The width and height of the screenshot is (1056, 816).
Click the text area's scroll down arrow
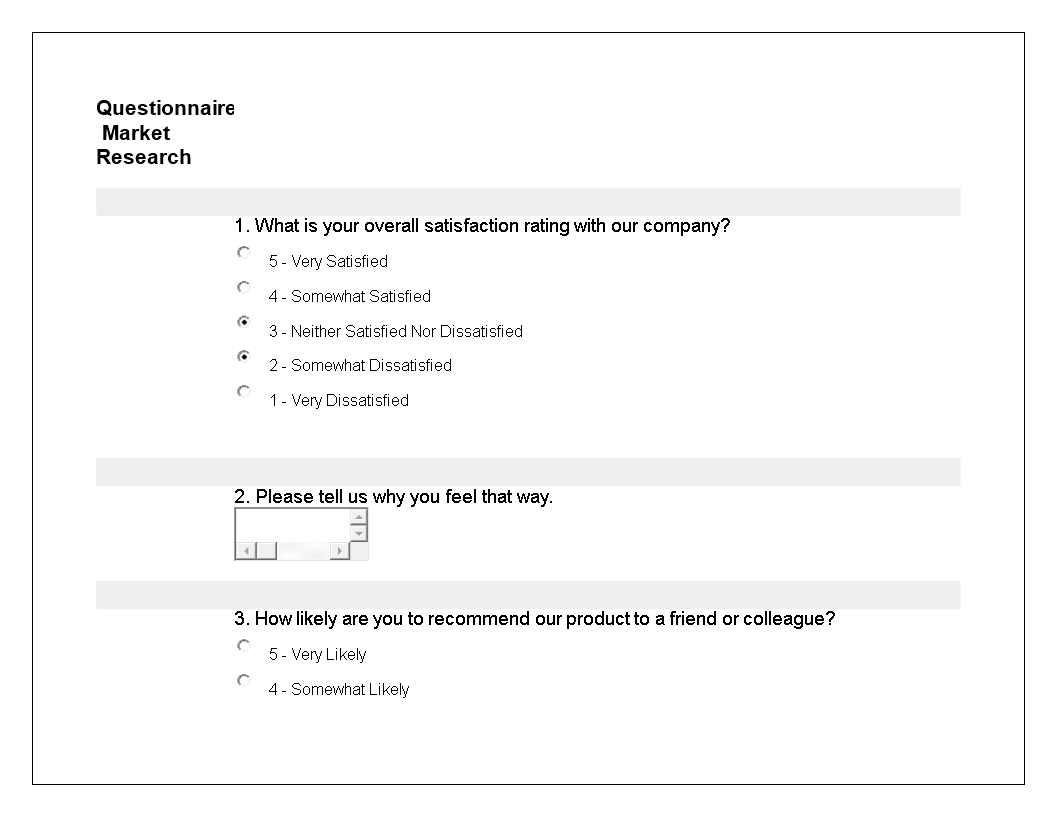point(359,533)
